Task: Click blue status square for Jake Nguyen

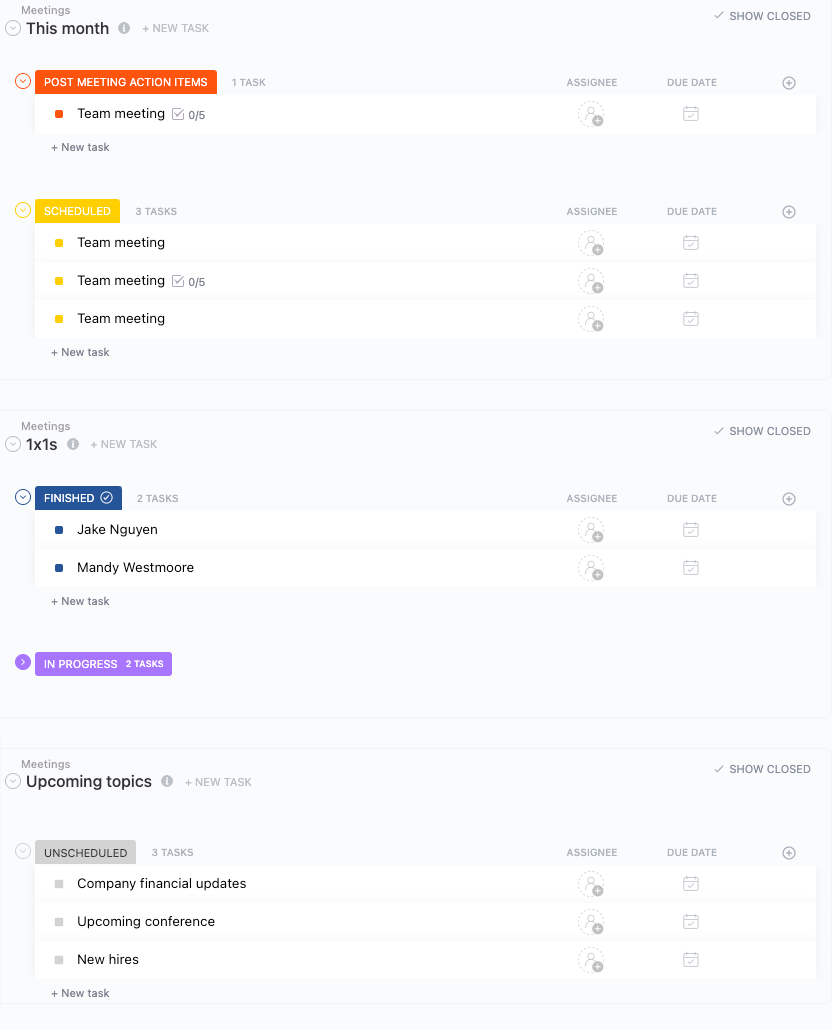Action: point(59,530)
